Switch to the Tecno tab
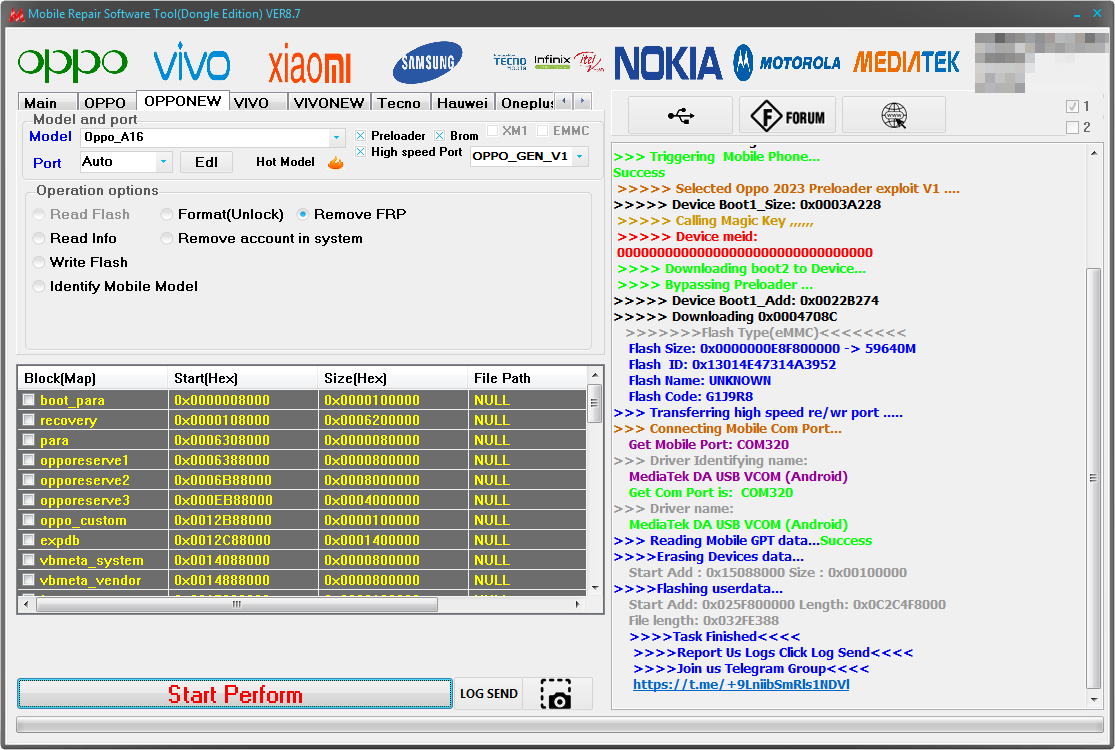 click(399, 103)
